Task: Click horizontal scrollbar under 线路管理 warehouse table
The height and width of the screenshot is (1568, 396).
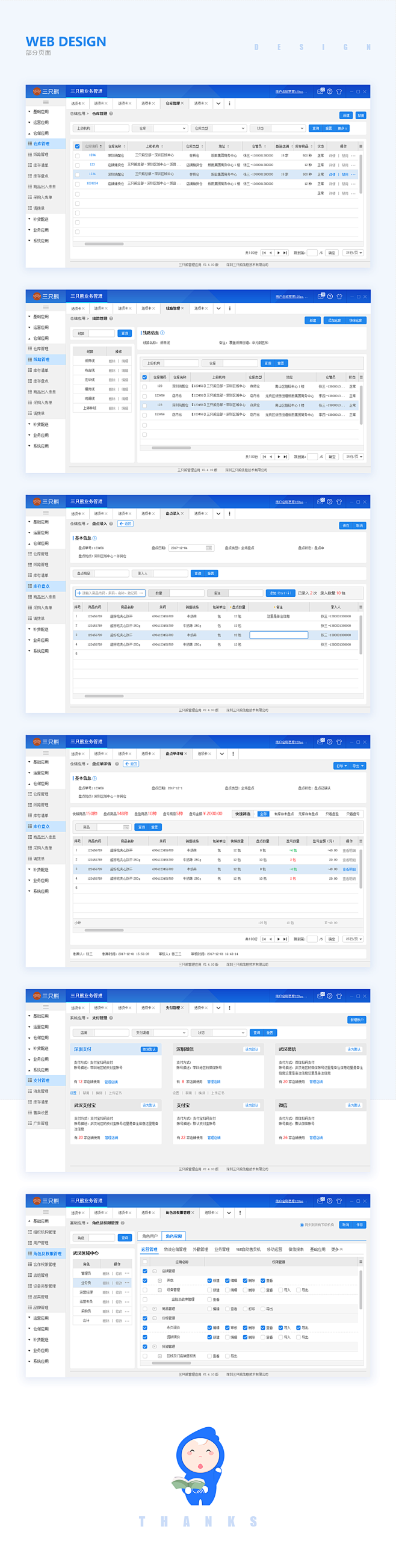Action: coord(171,448)
